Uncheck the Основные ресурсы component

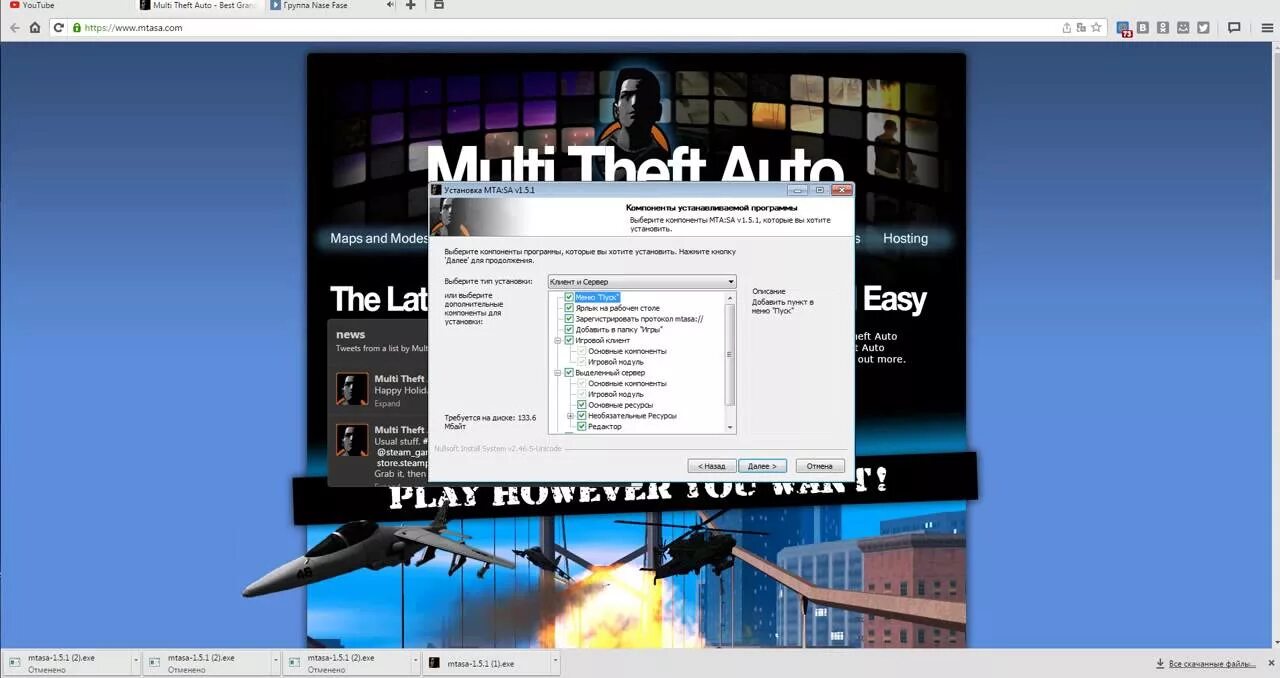[582, 405]
